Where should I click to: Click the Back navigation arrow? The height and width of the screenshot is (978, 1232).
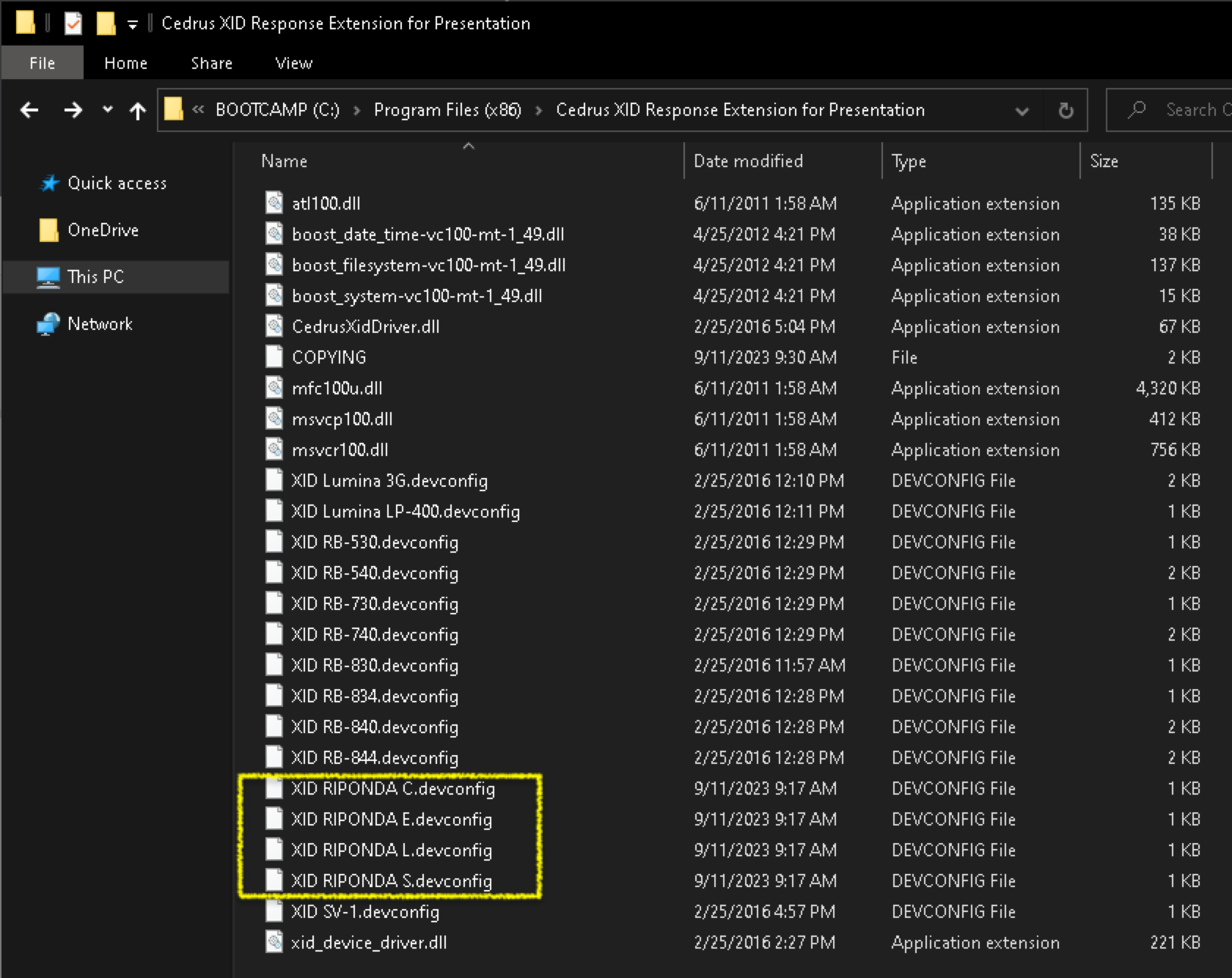point(29,110)
